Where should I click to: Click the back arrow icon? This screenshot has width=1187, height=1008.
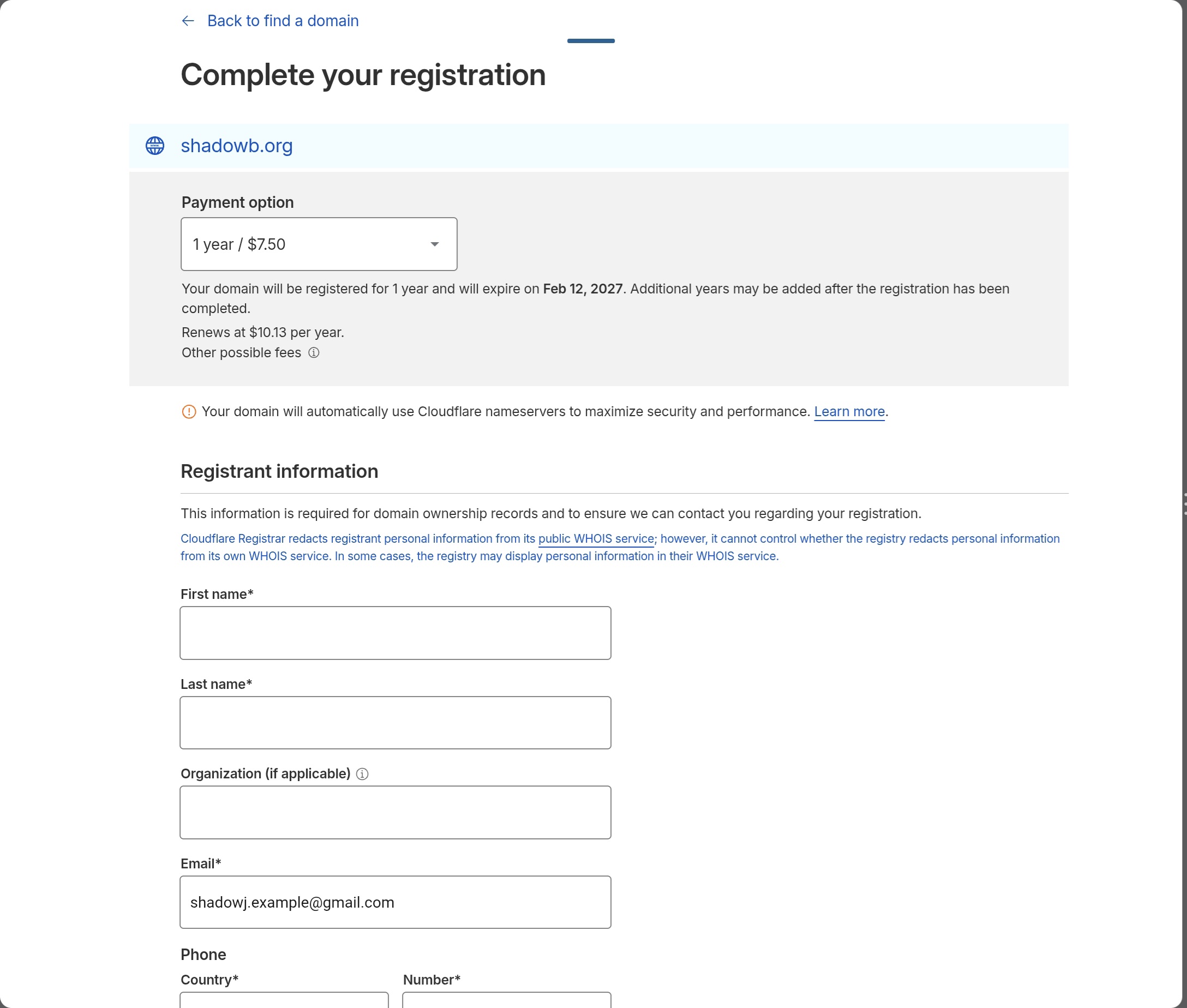pos(188,21)
